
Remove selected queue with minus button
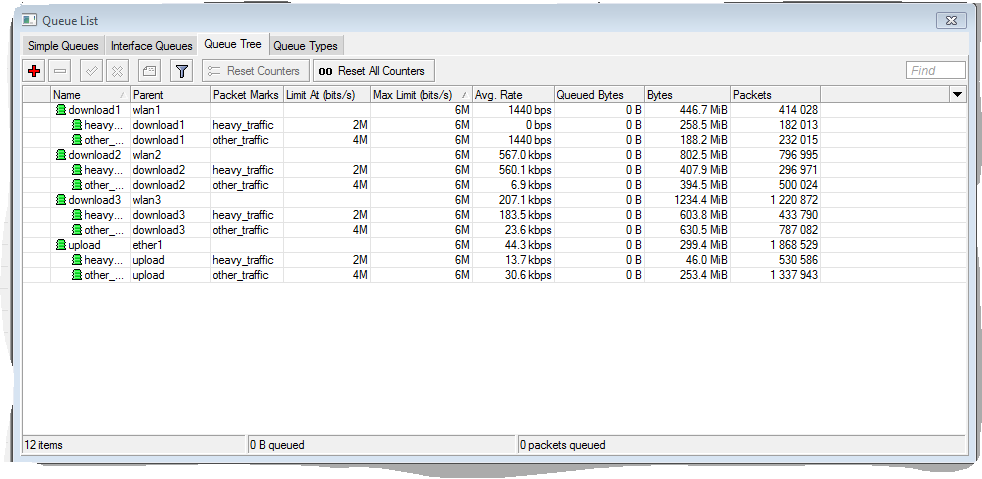pyautogui.click(x=60, y=71)
